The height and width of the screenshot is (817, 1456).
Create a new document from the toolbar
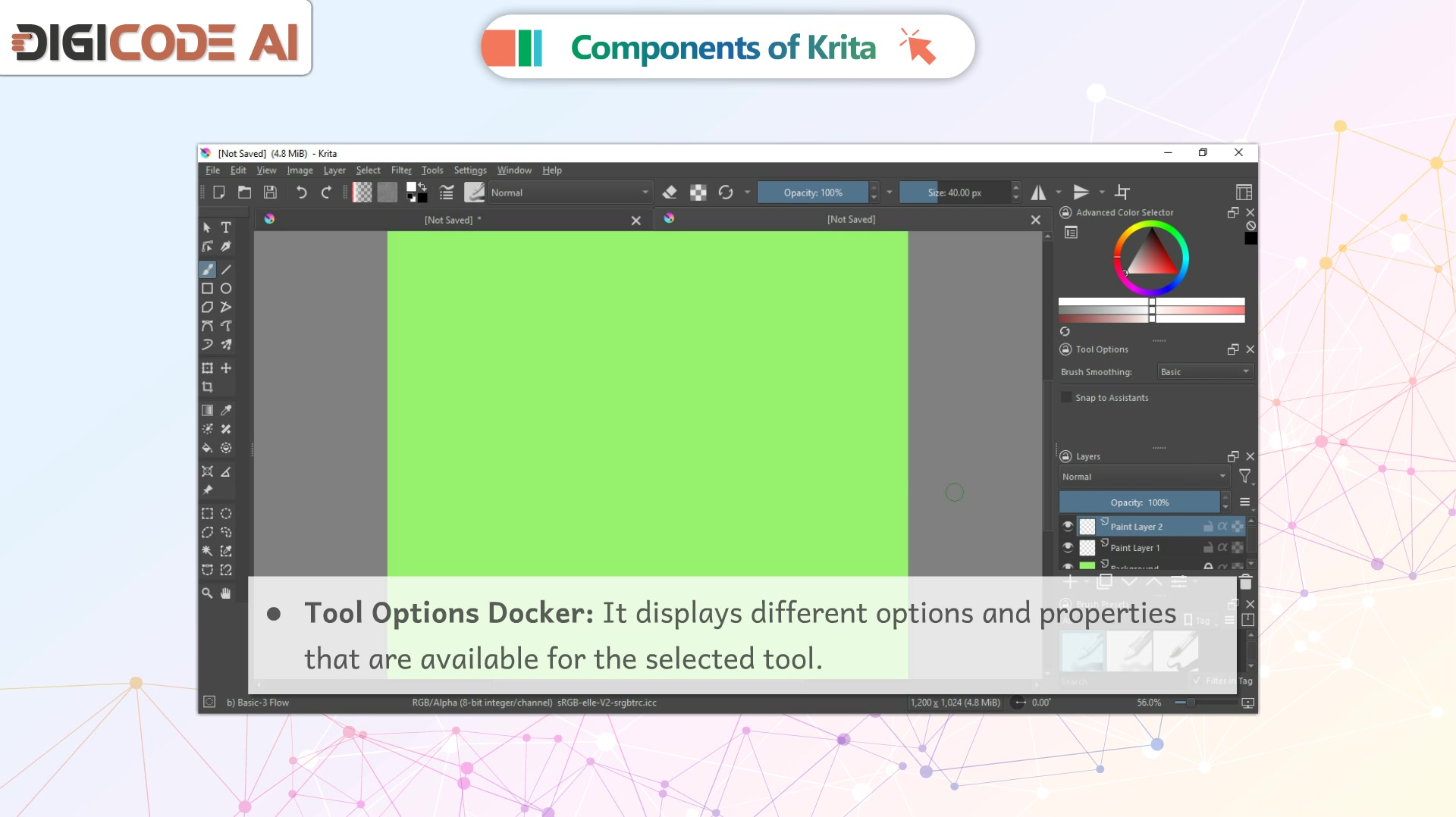(219, 193)
